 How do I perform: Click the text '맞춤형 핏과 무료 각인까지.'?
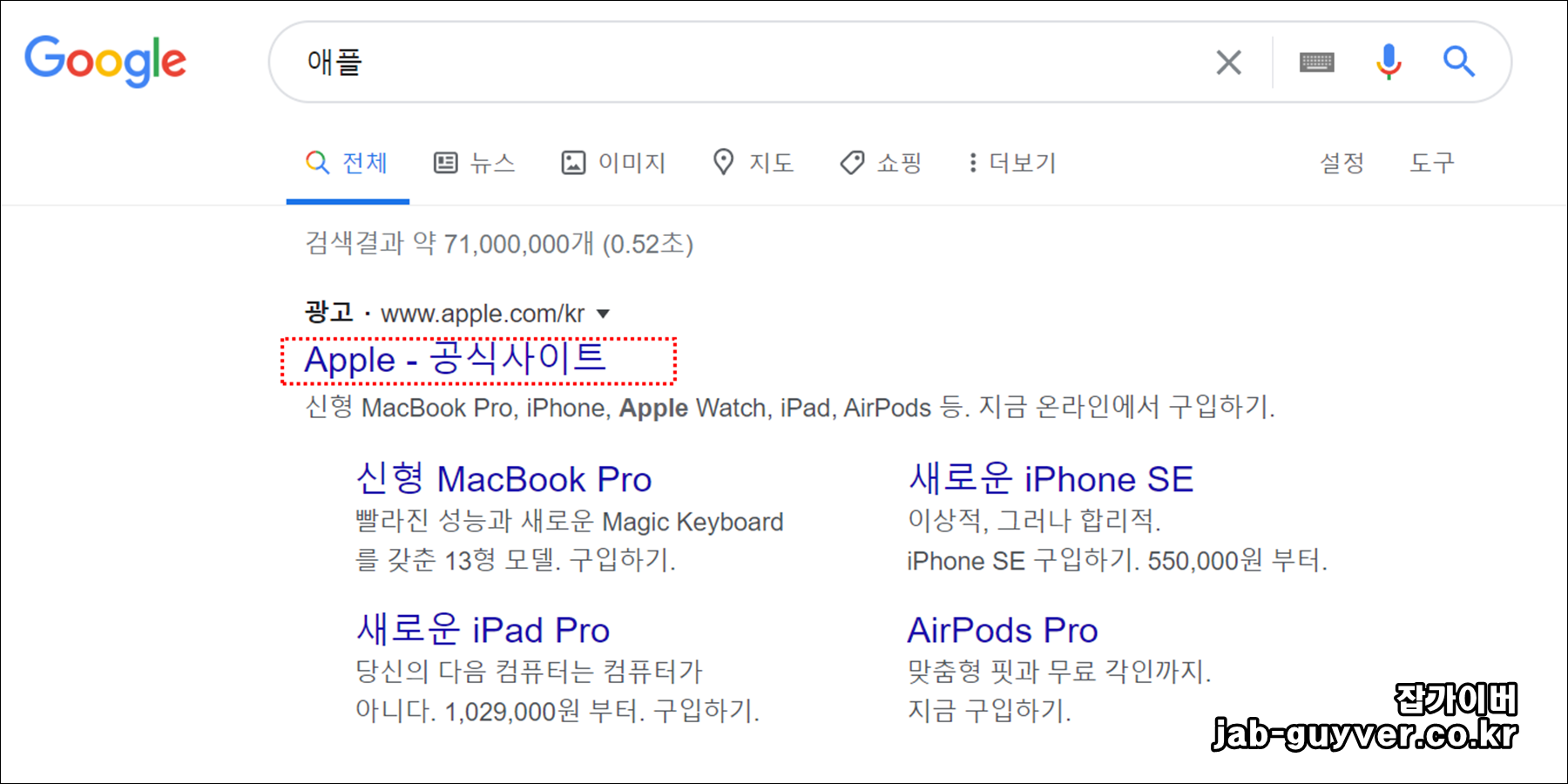(1059, 672)
